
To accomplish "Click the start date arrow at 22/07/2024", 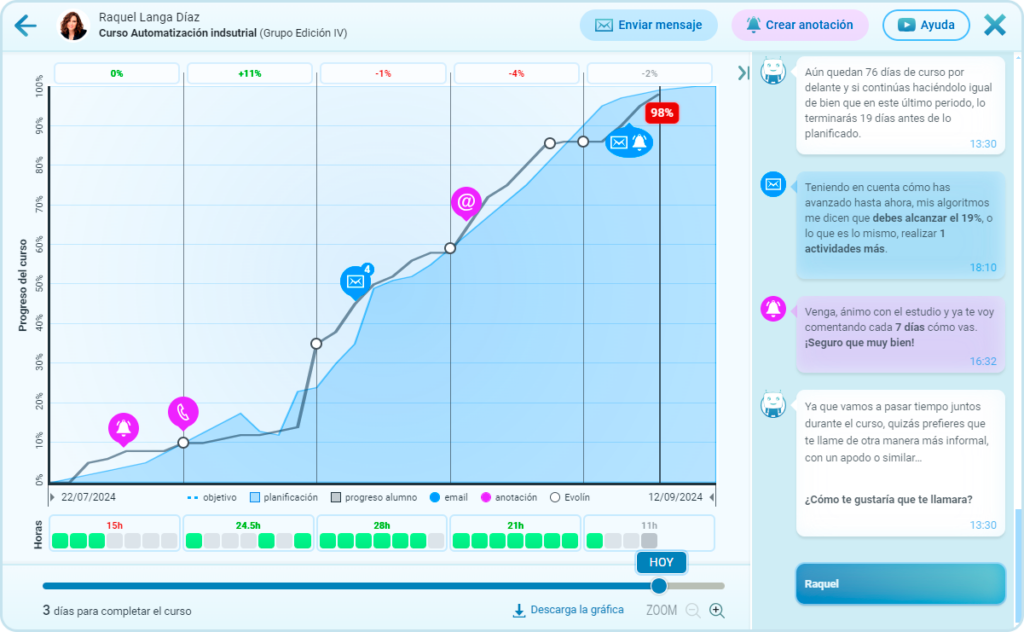I will pyautogui.click(x=53, y=497).
